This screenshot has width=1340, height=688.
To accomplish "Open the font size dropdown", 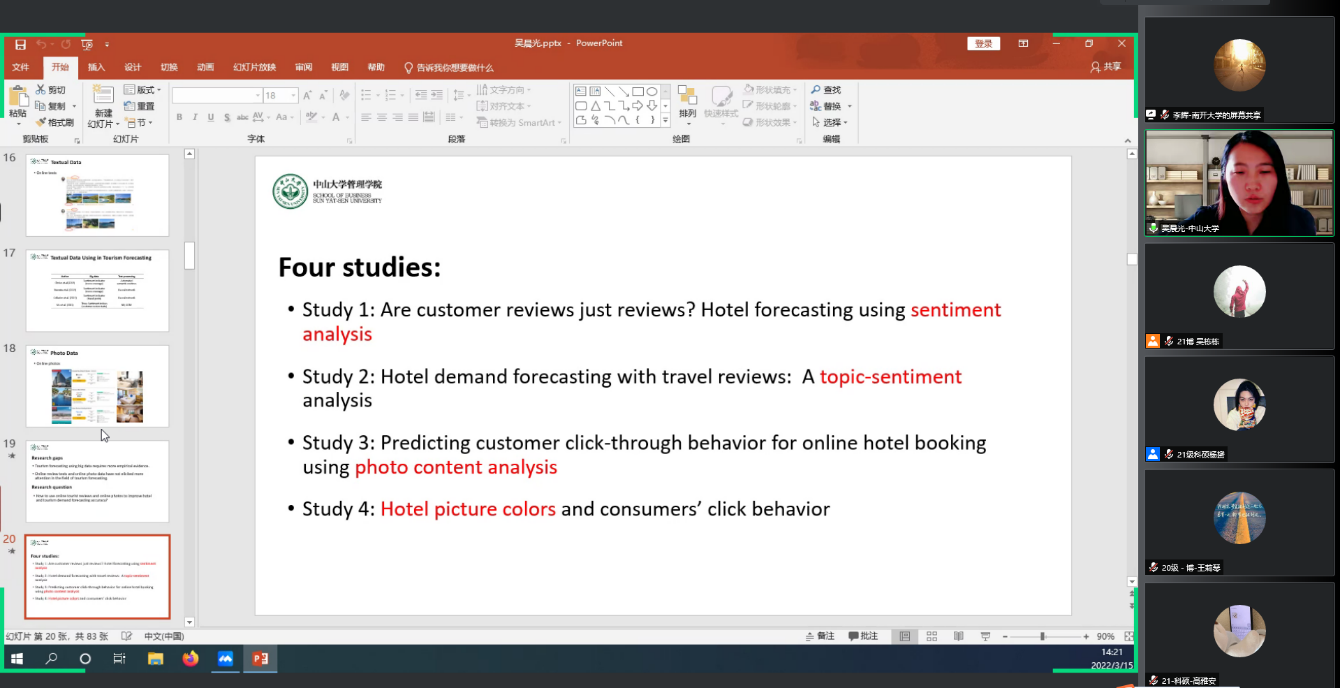I will click(293, 95).
